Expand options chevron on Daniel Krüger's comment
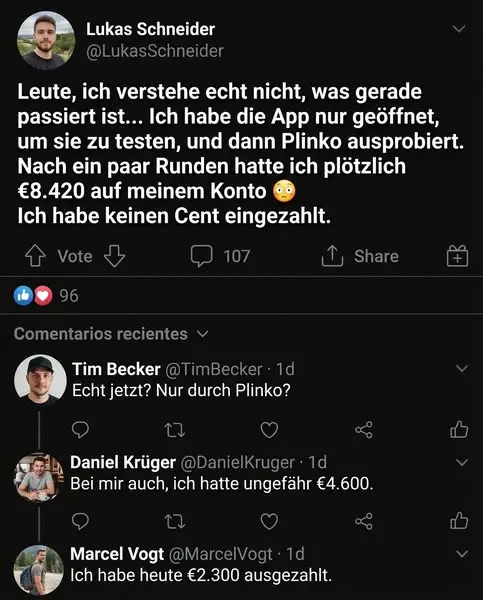 tap(462, 462)
